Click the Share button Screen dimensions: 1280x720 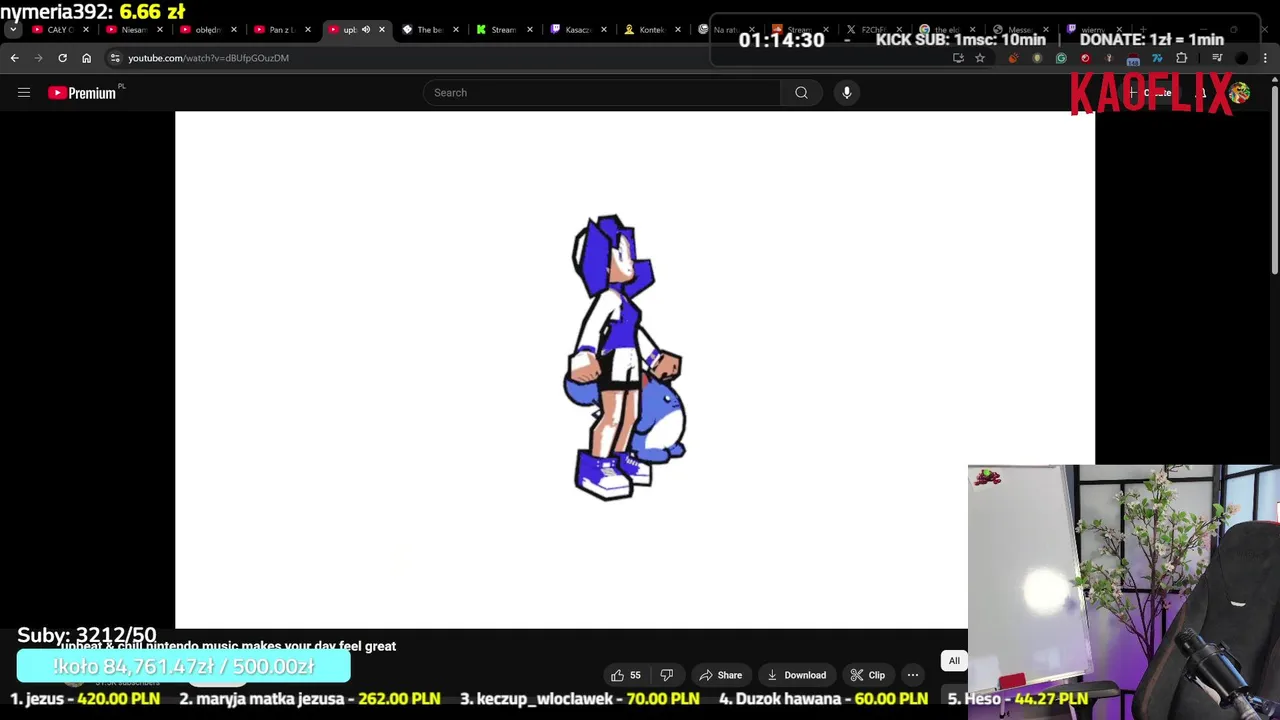click(x=720, y=675)
